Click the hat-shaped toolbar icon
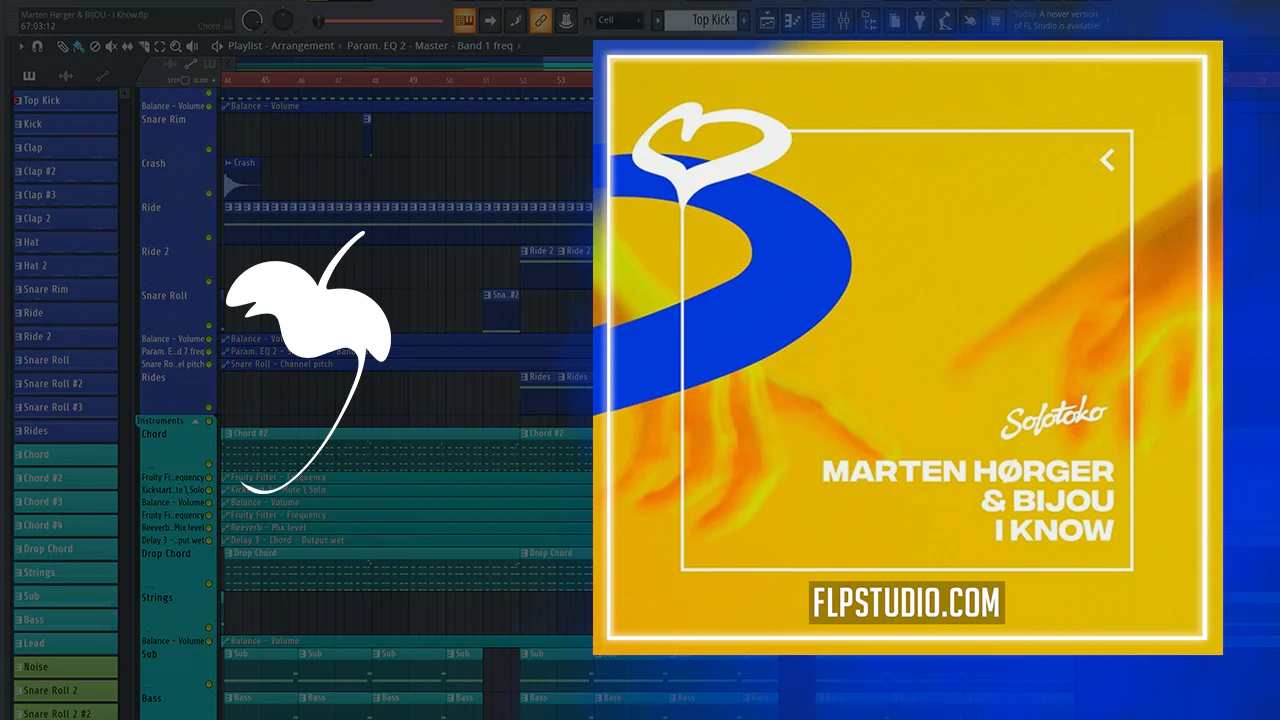1280x720 pixels. [565, 20]
